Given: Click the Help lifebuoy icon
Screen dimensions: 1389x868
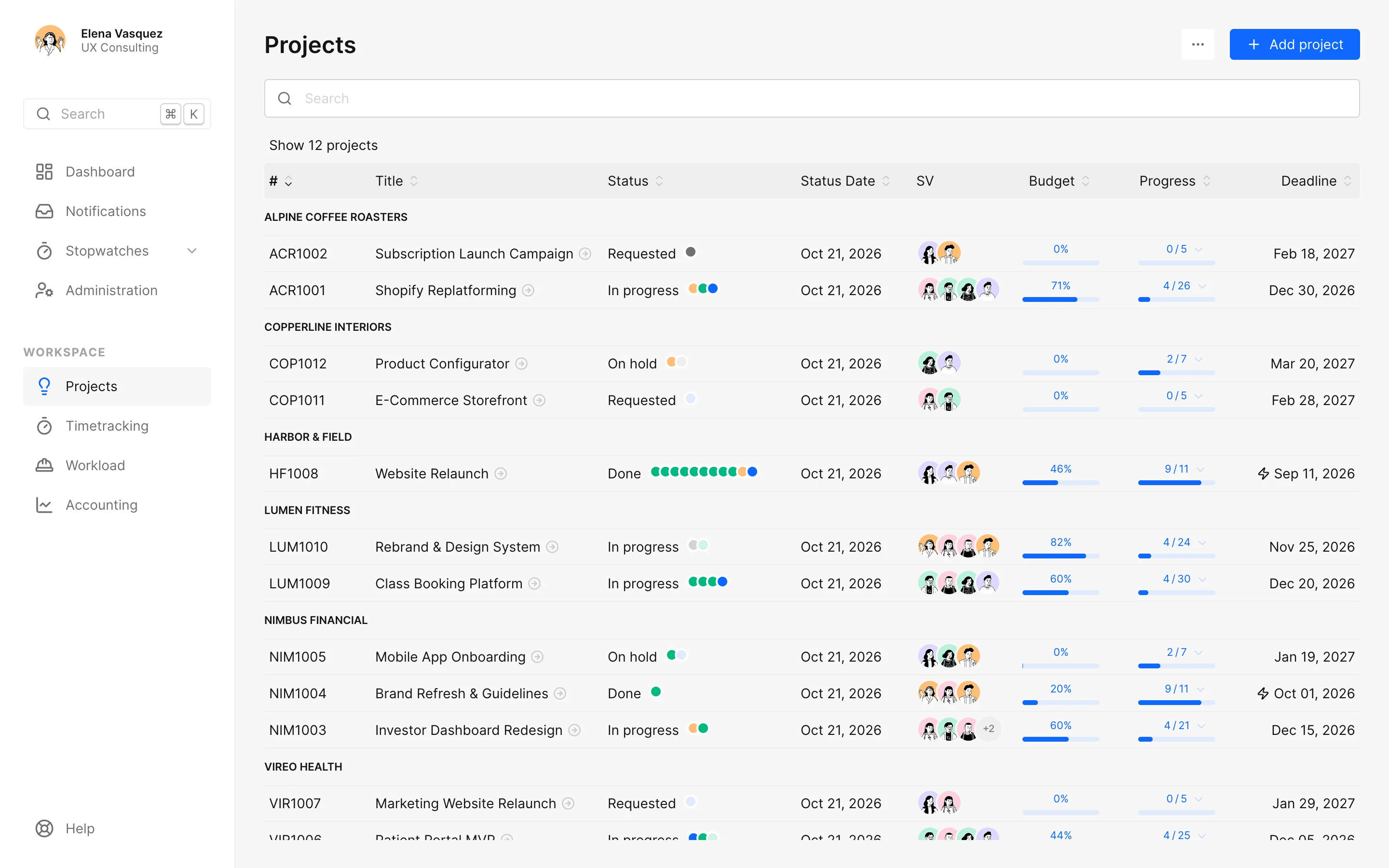Looking at the screenshot, I should tap(44, 828).
